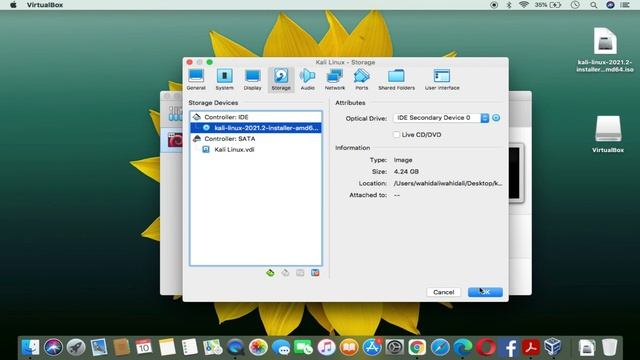Screen dimensions: 640x360
Task: Select the Kali Linux.vdi disk
Action: [x=256, y=149]
